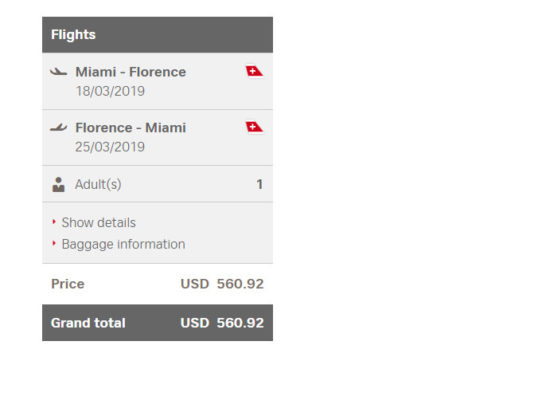This screenshot has height=408, width=550.
Task: Click the return date 25/03/2019
Action: [110, 147]
